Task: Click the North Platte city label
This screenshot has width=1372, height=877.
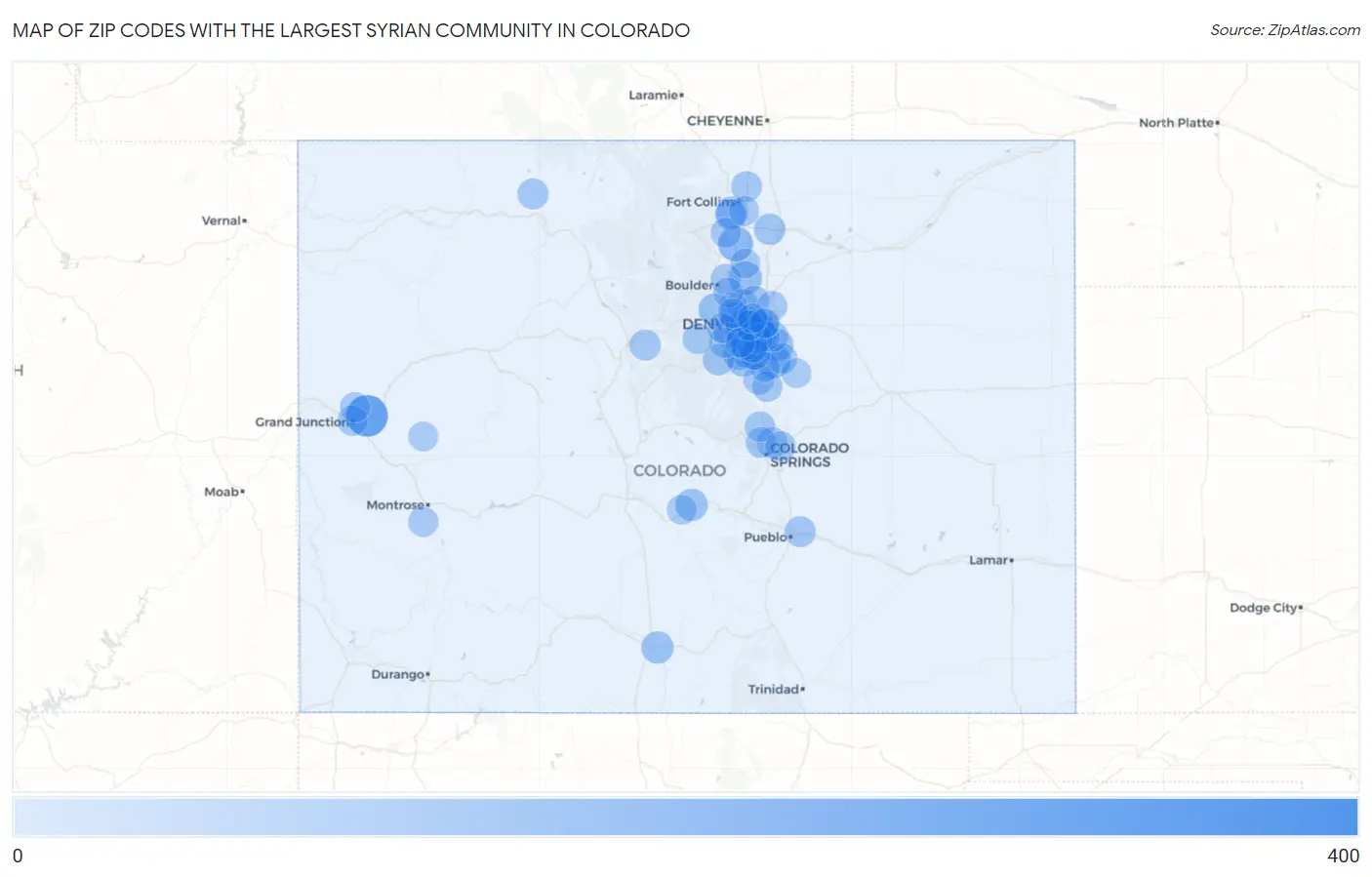Action: (1177, 123)
